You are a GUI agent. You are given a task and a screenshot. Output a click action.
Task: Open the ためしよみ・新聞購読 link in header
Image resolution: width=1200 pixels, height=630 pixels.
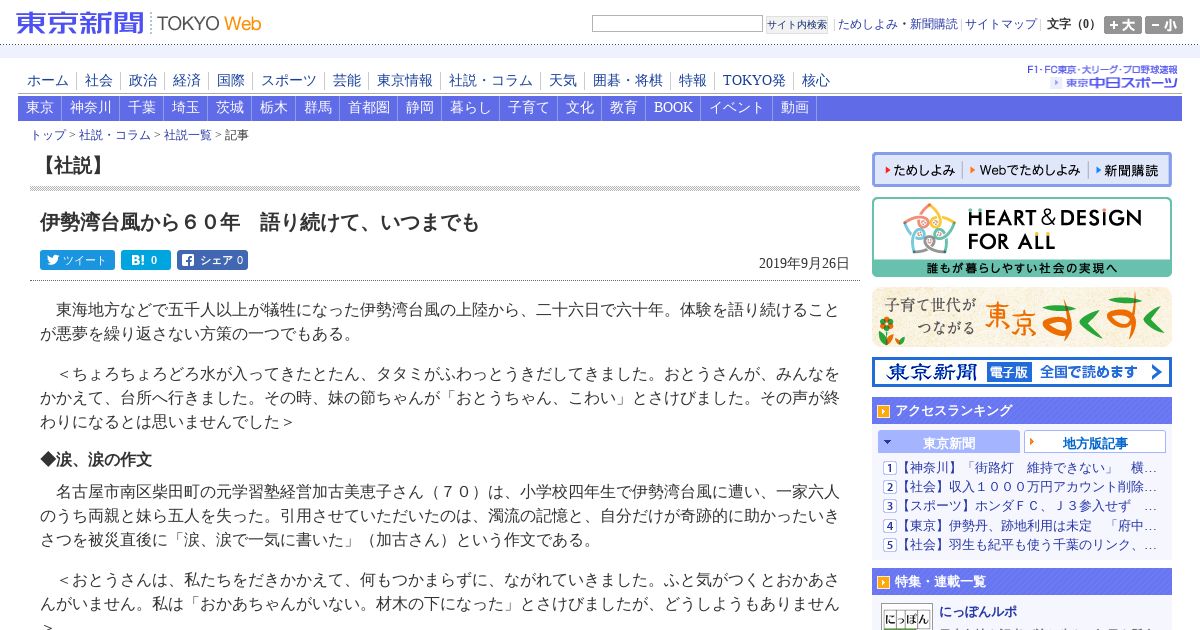click(x=897, y=24)
